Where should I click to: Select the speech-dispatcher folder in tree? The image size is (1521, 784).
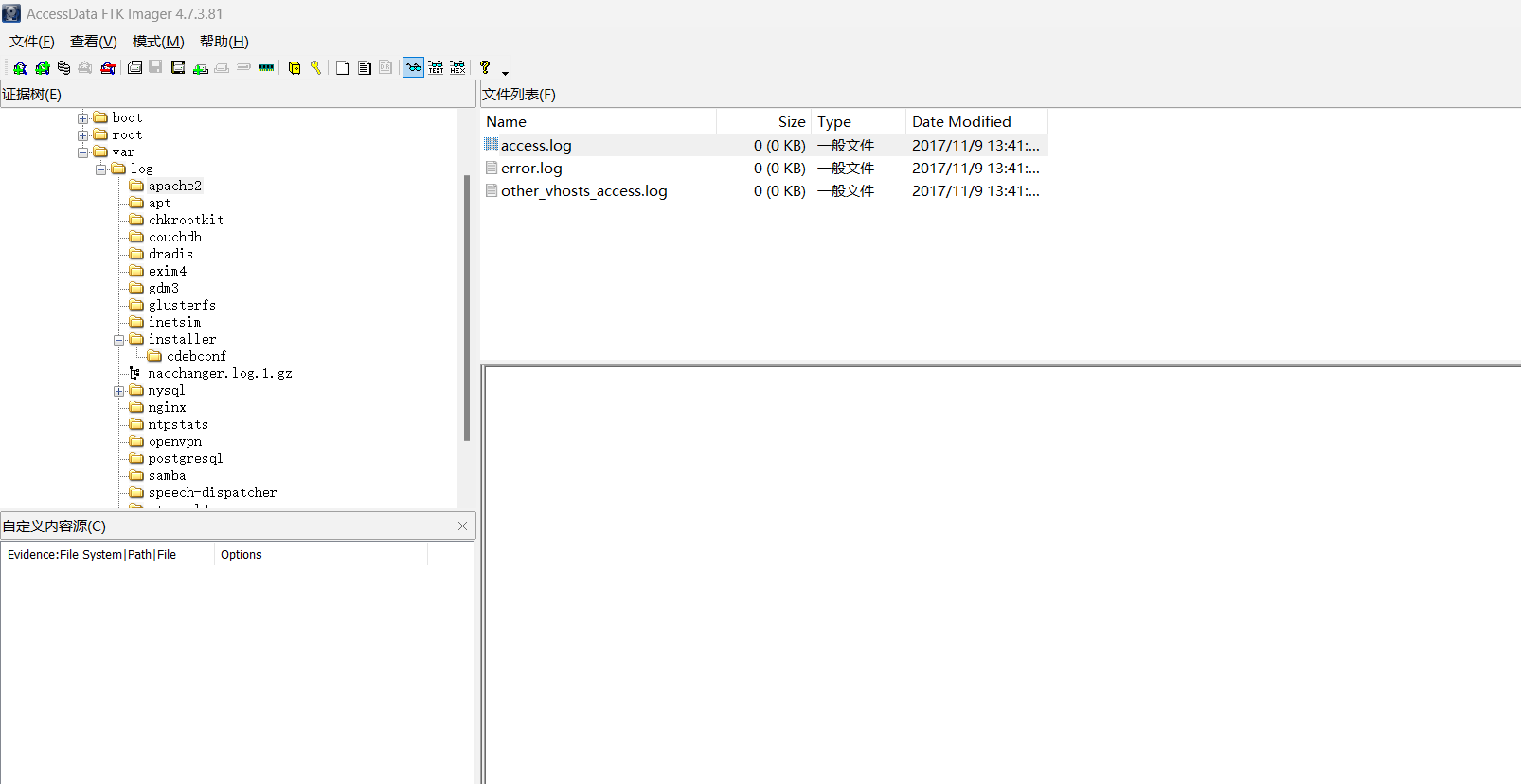tap(212, 492)
